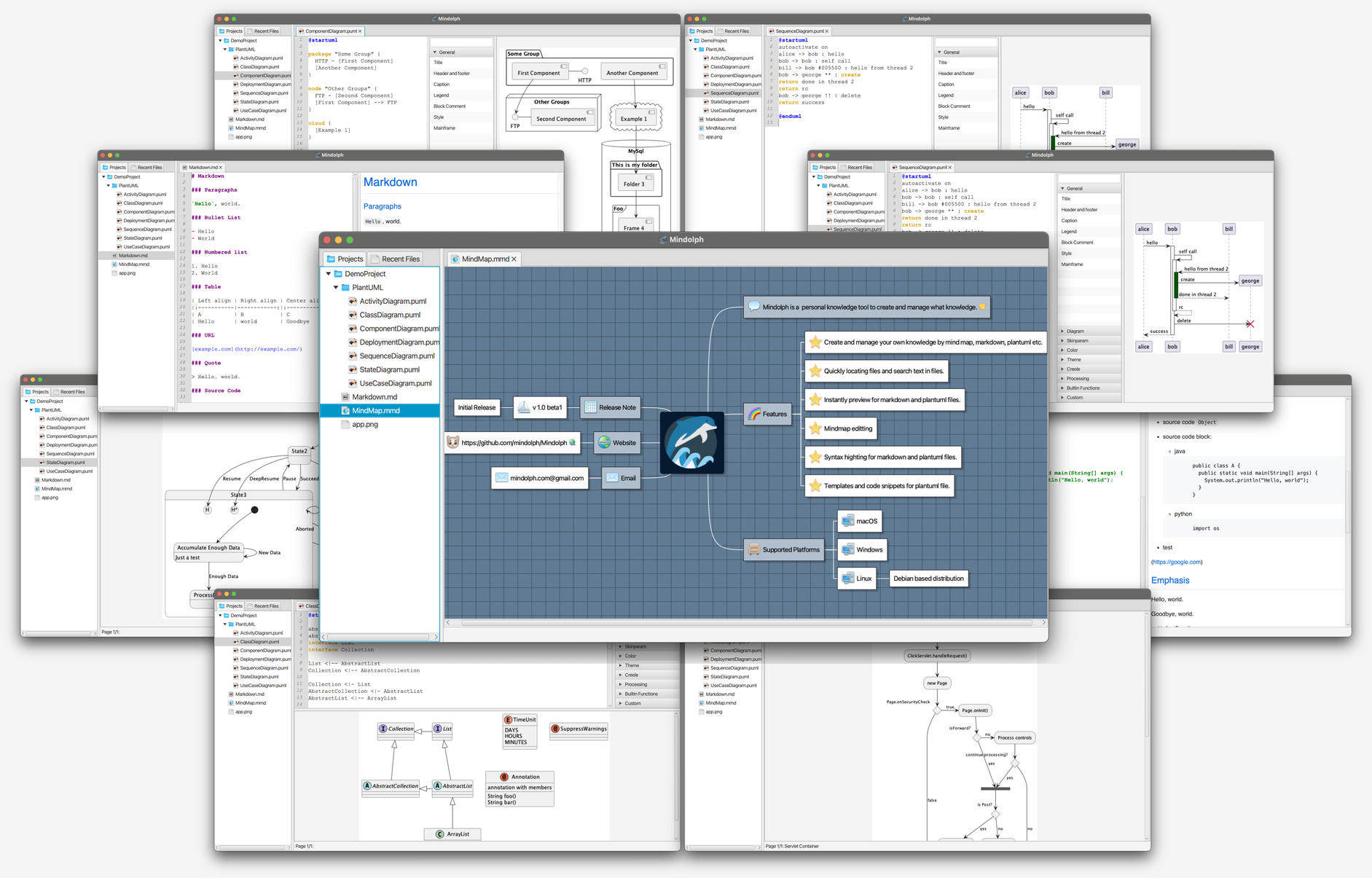Click the computer icon on the macOS node
The height and width of the screenshot is (878, 1372).
[x=847, y=521]
